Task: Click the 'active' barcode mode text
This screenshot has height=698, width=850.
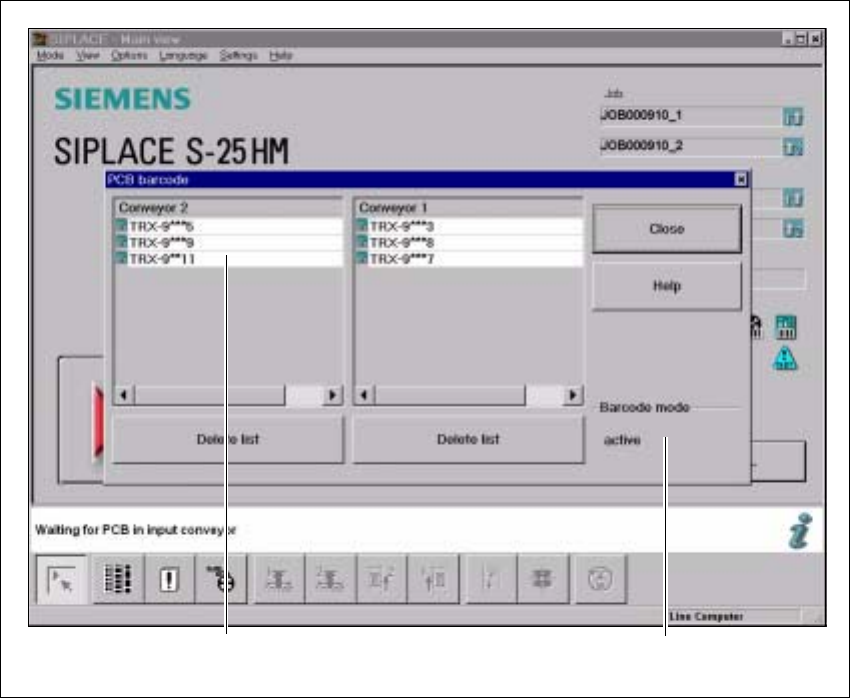Action: point(622,440)
